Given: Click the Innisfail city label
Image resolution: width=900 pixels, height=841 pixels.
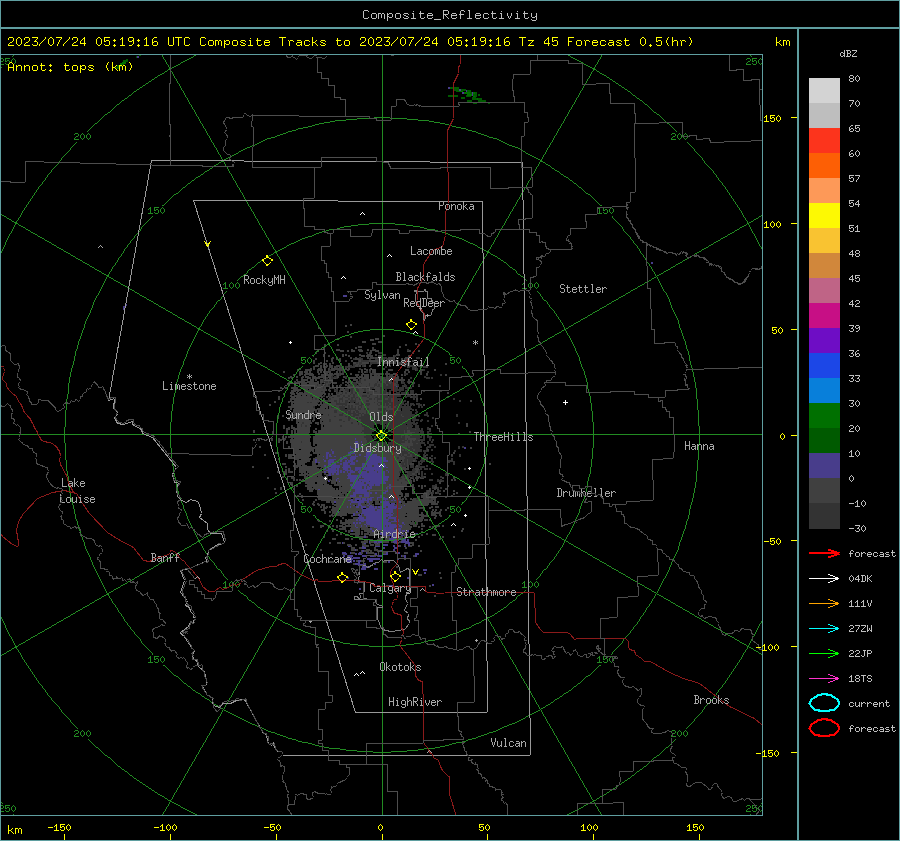Looking at the screenshot, I should [x=403, y=362].
